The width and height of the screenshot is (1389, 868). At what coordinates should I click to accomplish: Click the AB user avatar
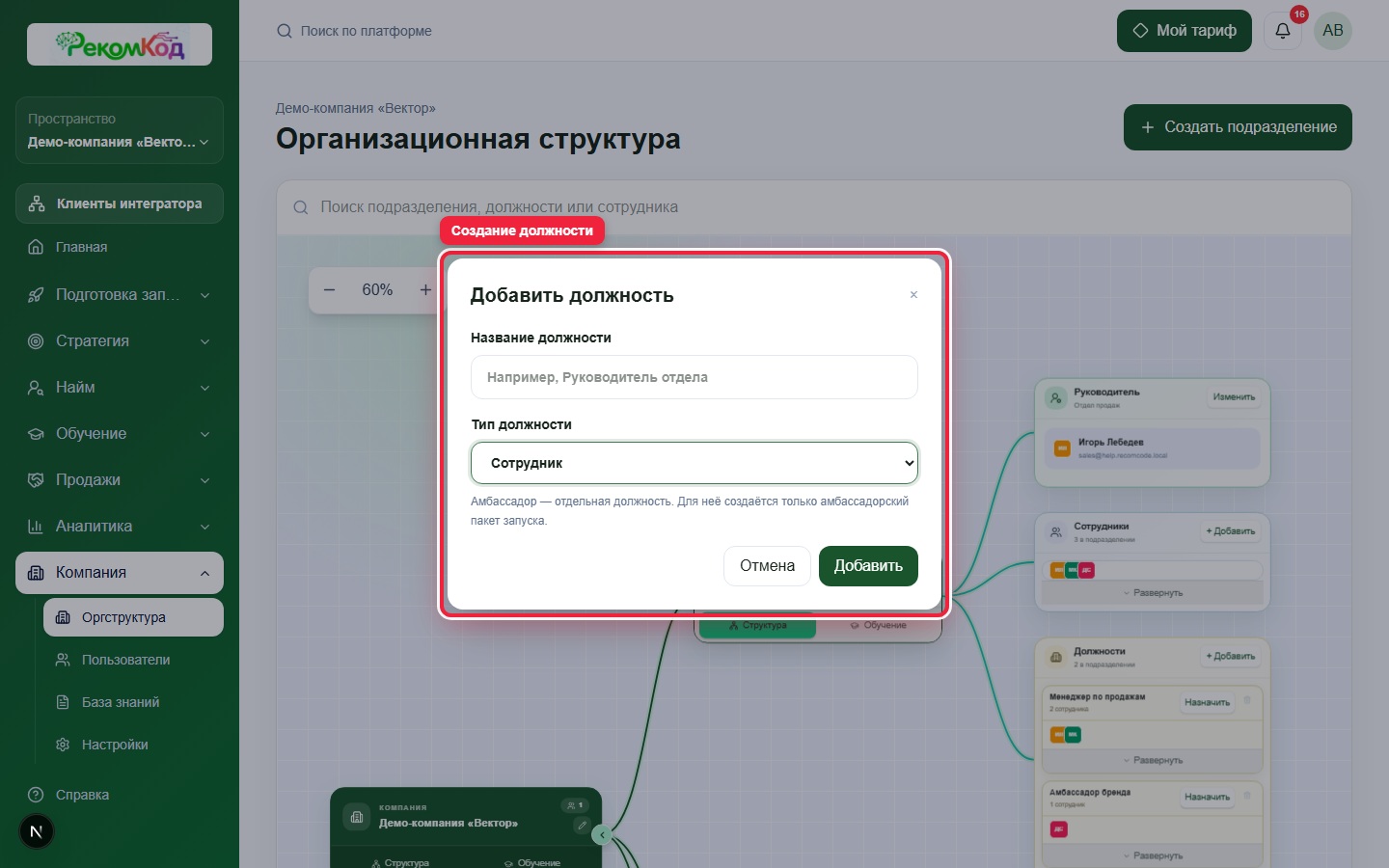[x=1333, y=31]
